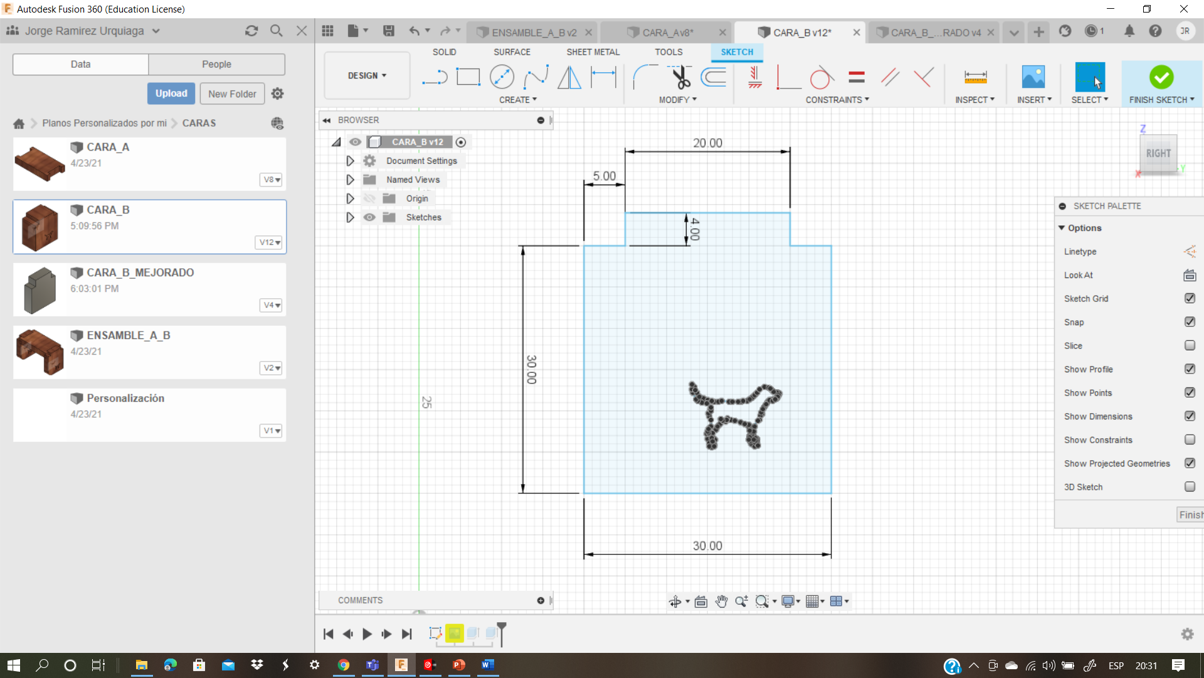Click the RIGHT face of the view cube

click(x=1158, y=153)
